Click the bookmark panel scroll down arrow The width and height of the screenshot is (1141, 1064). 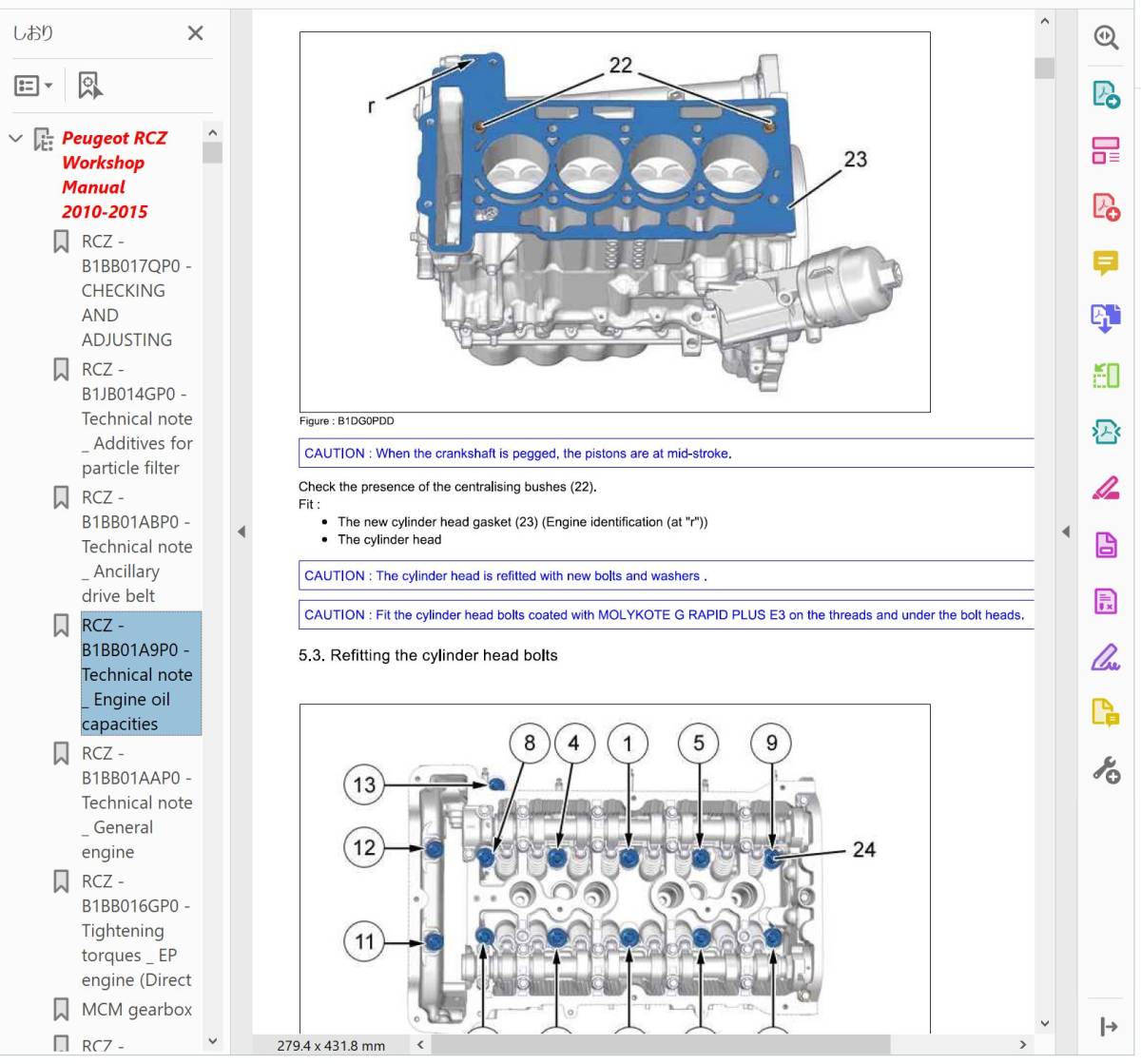[x=212, y=1041]
